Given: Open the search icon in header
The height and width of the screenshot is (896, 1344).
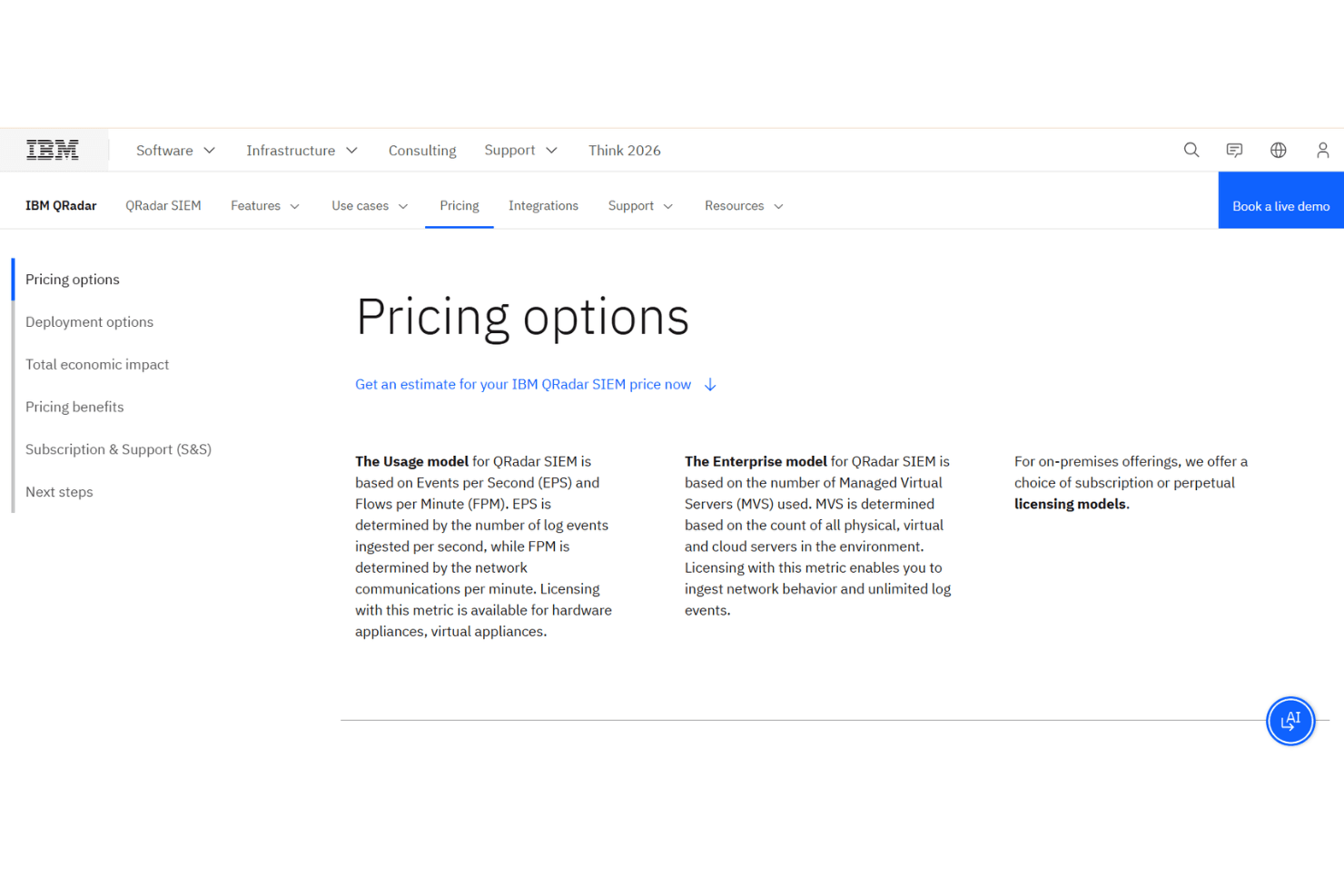Looking at the screenshot, I should 1191,150.
